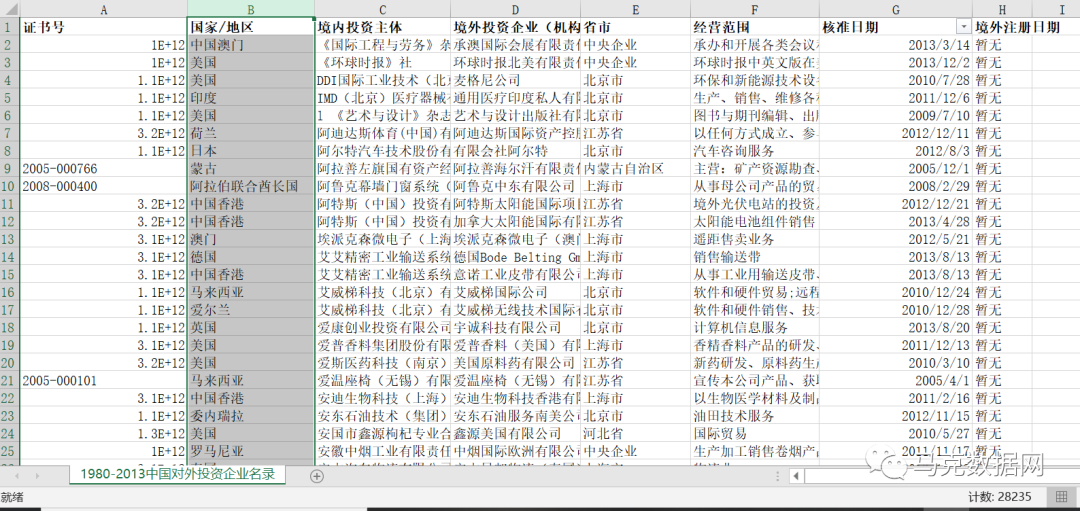Click cell containing 2005-000101
1080x511 pixels.
(x=103, y=380)
